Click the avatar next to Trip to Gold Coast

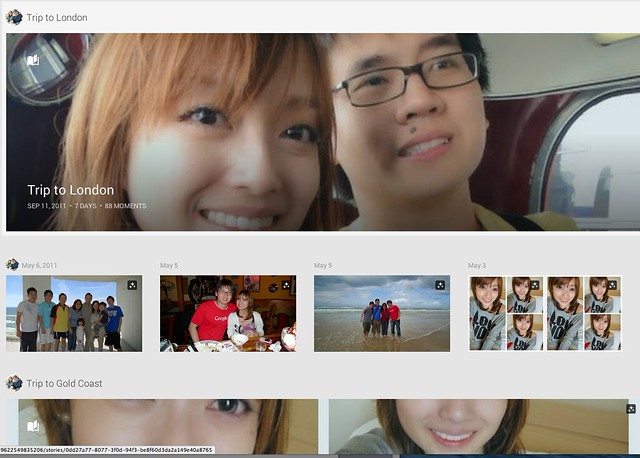[14, 383]
